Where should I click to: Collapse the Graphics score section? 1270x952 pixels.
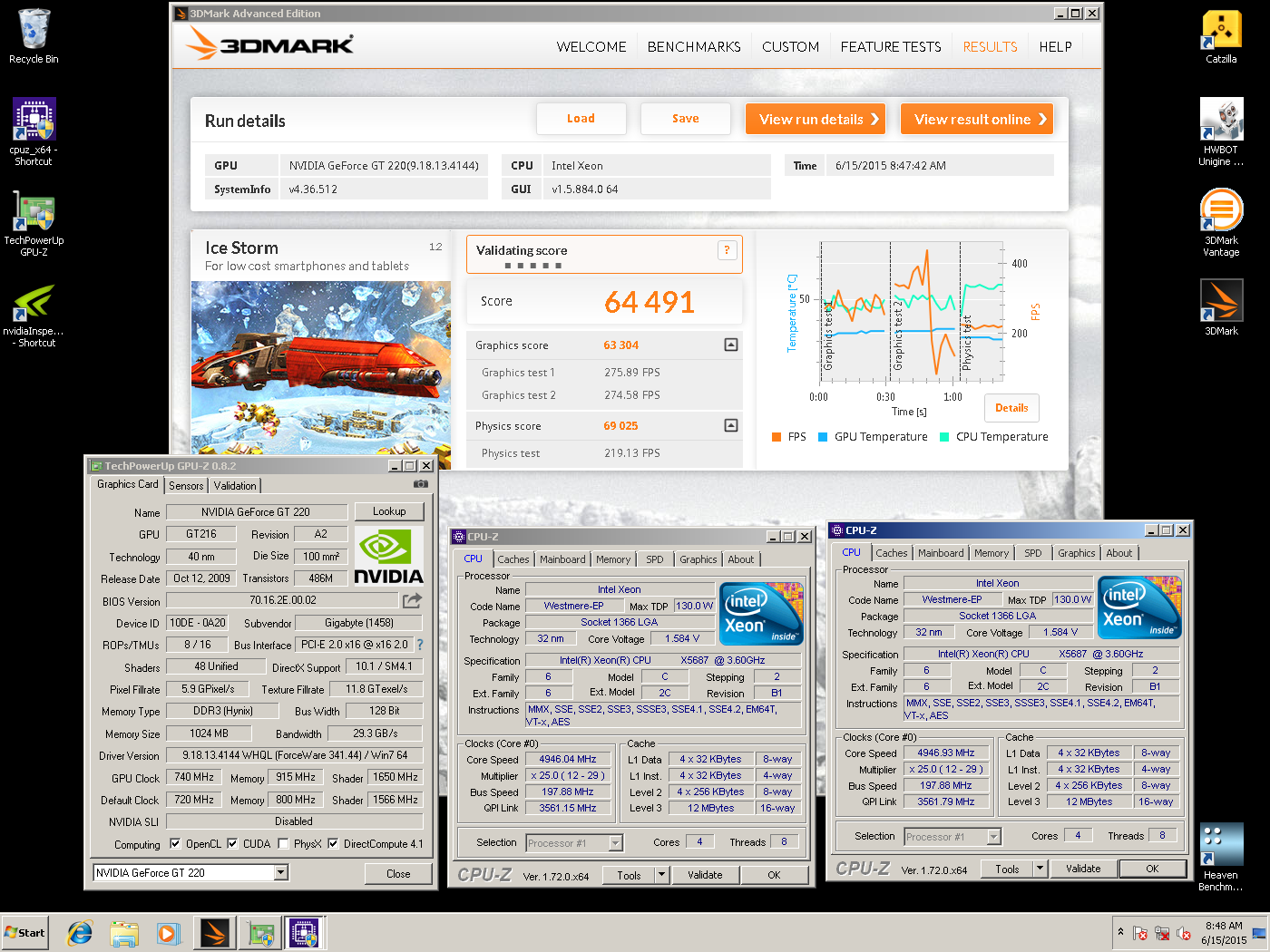[731, 345]
